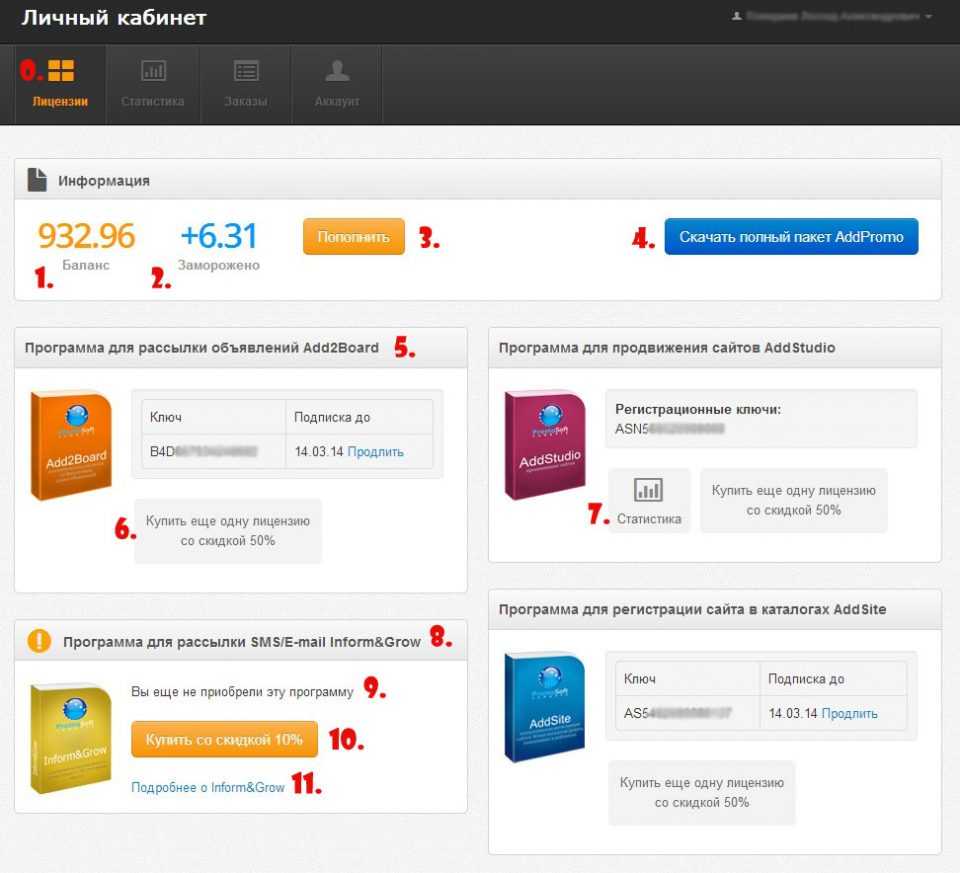Click Продлить for the AddSite subscription

pos(849,714)
